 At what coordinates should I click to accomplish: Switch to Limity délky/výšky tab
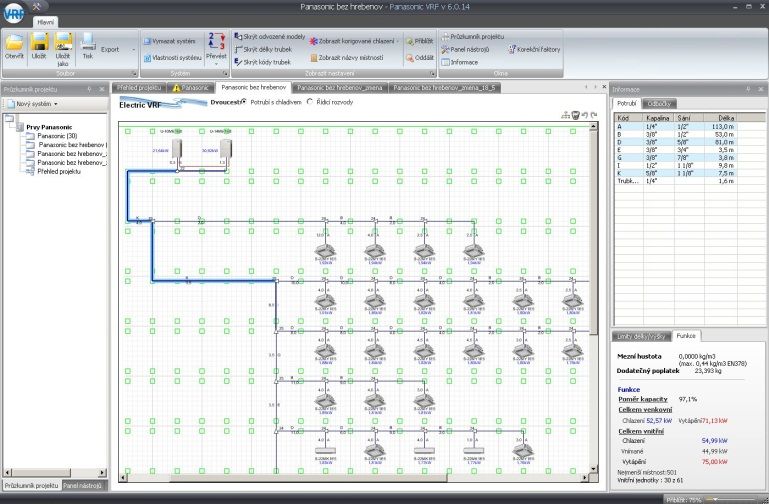(x=641, y=336)
